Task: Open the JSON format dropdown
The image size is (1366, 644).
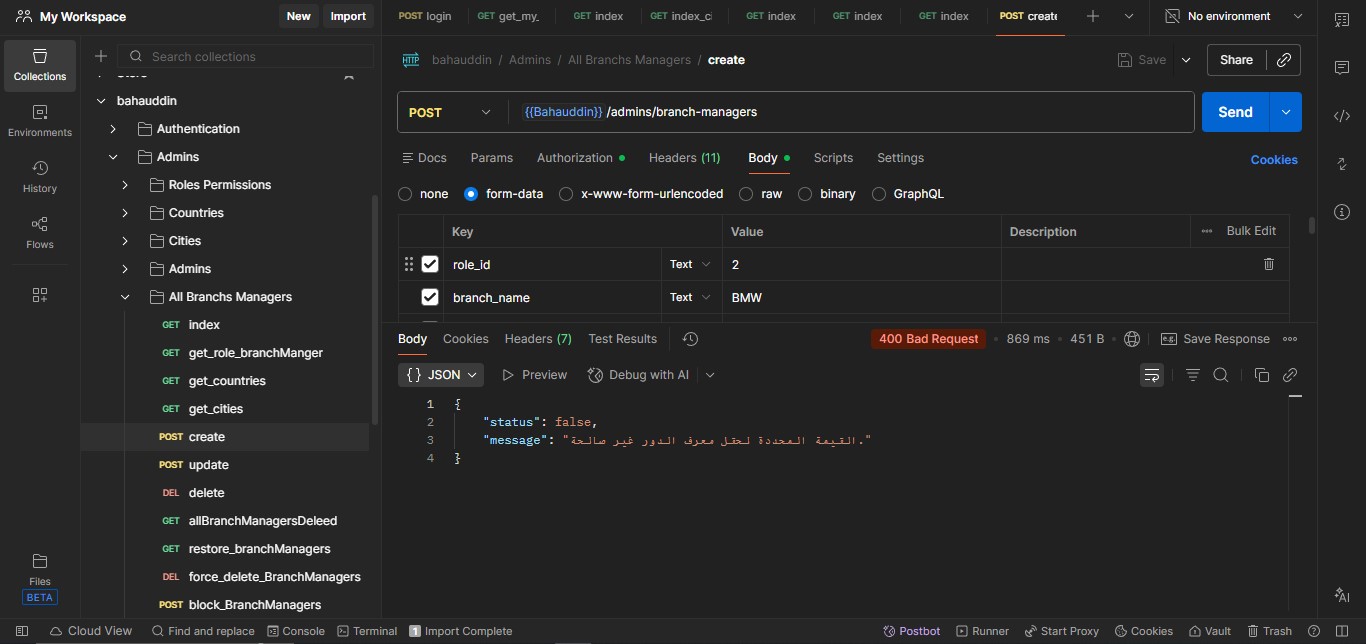Action: pos(441,375)
